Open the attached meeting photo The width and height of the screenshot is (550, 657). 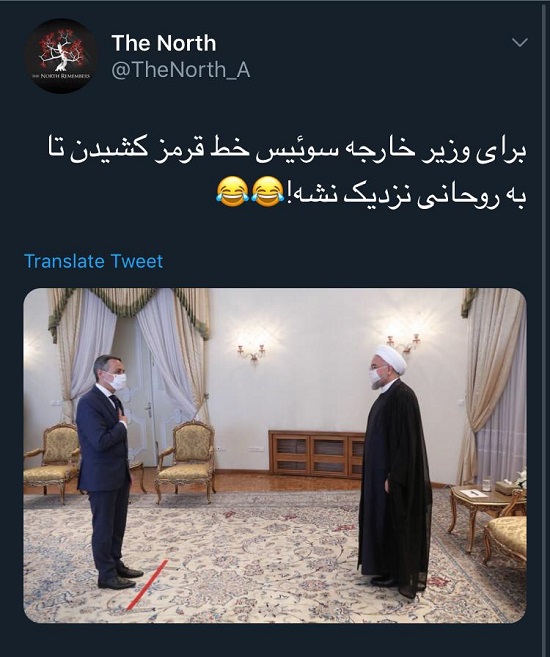(x=275, y=455)
